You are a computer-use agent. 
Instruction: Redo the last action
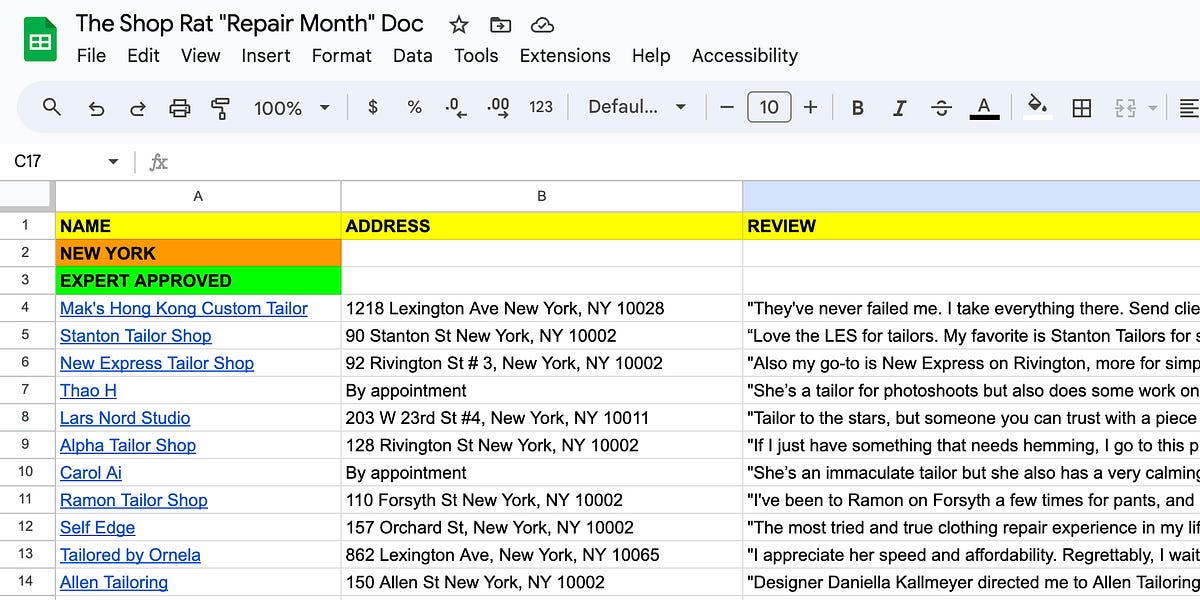[x=138, y=107]
